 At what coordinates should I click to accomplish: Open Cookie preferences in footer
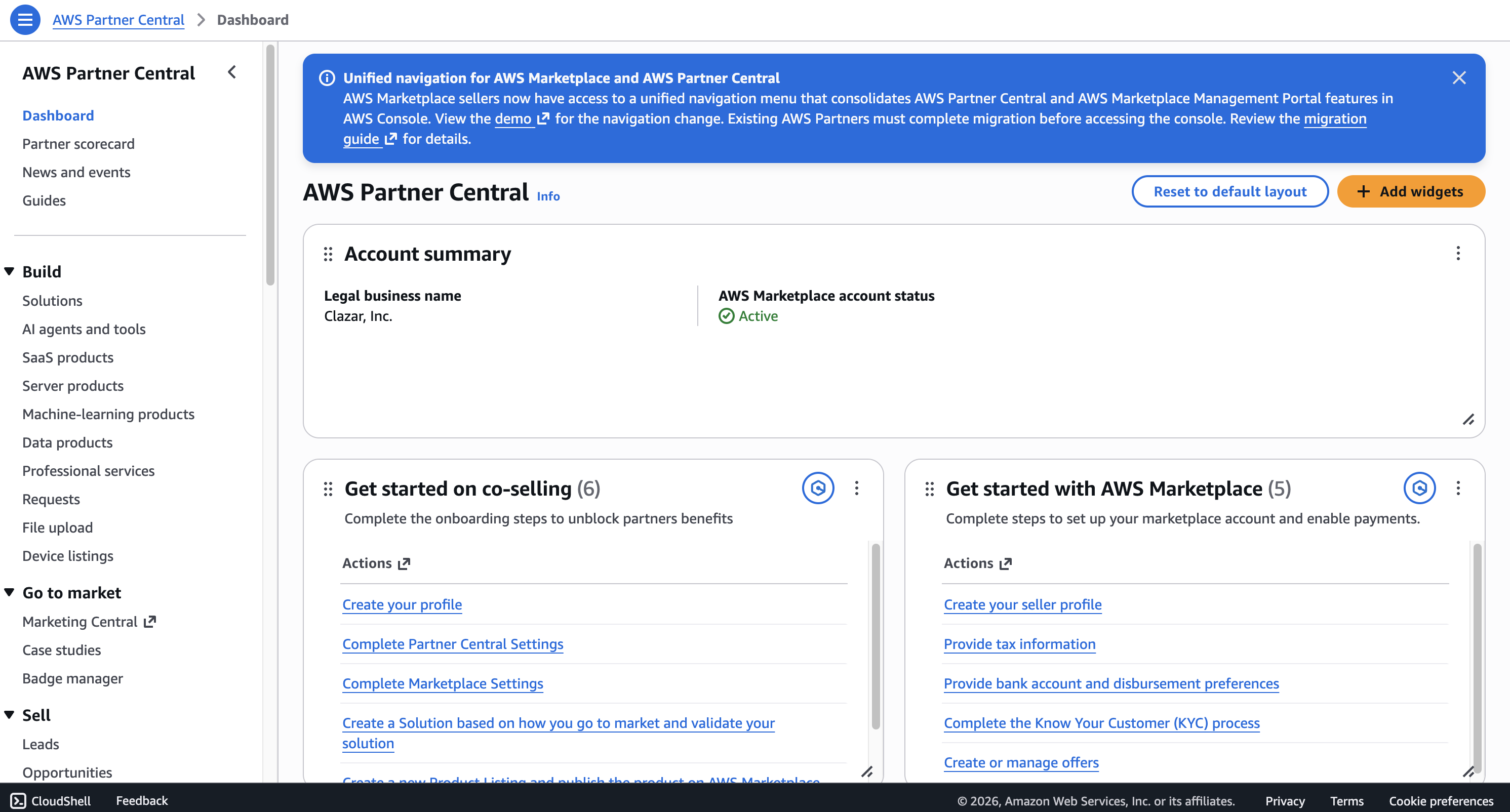point(1441,800)
